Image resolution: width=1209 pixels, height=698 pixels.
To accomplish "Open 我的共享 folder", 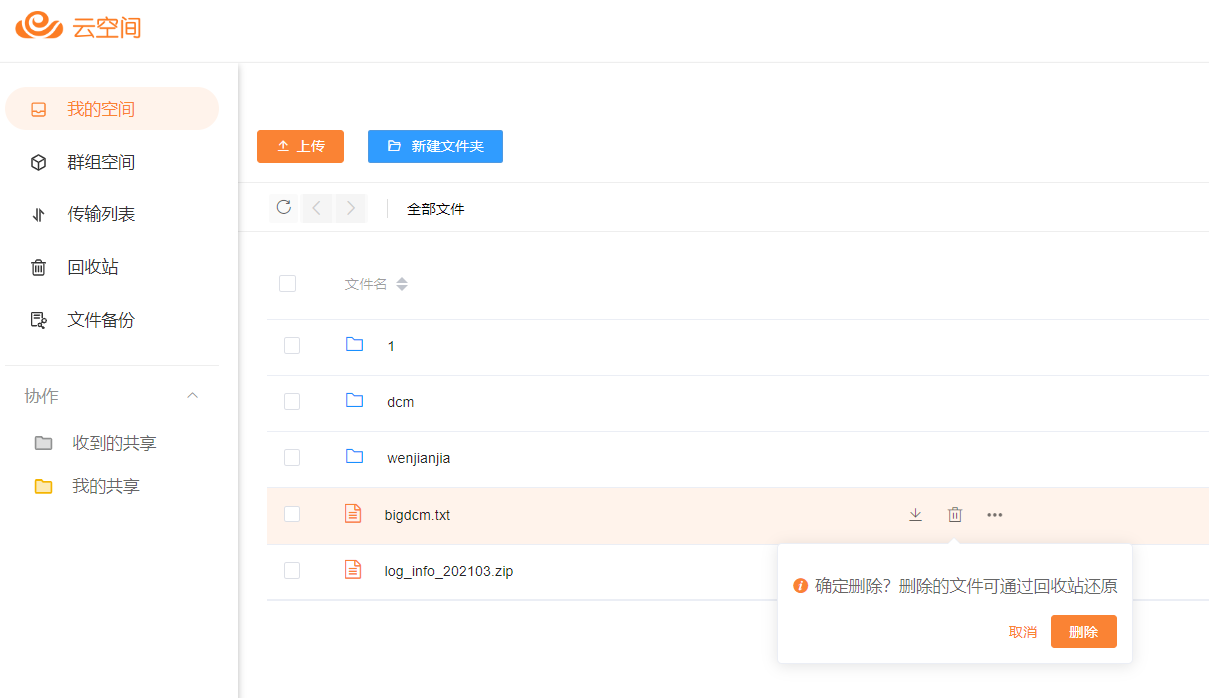I will [x=106, y=486].
